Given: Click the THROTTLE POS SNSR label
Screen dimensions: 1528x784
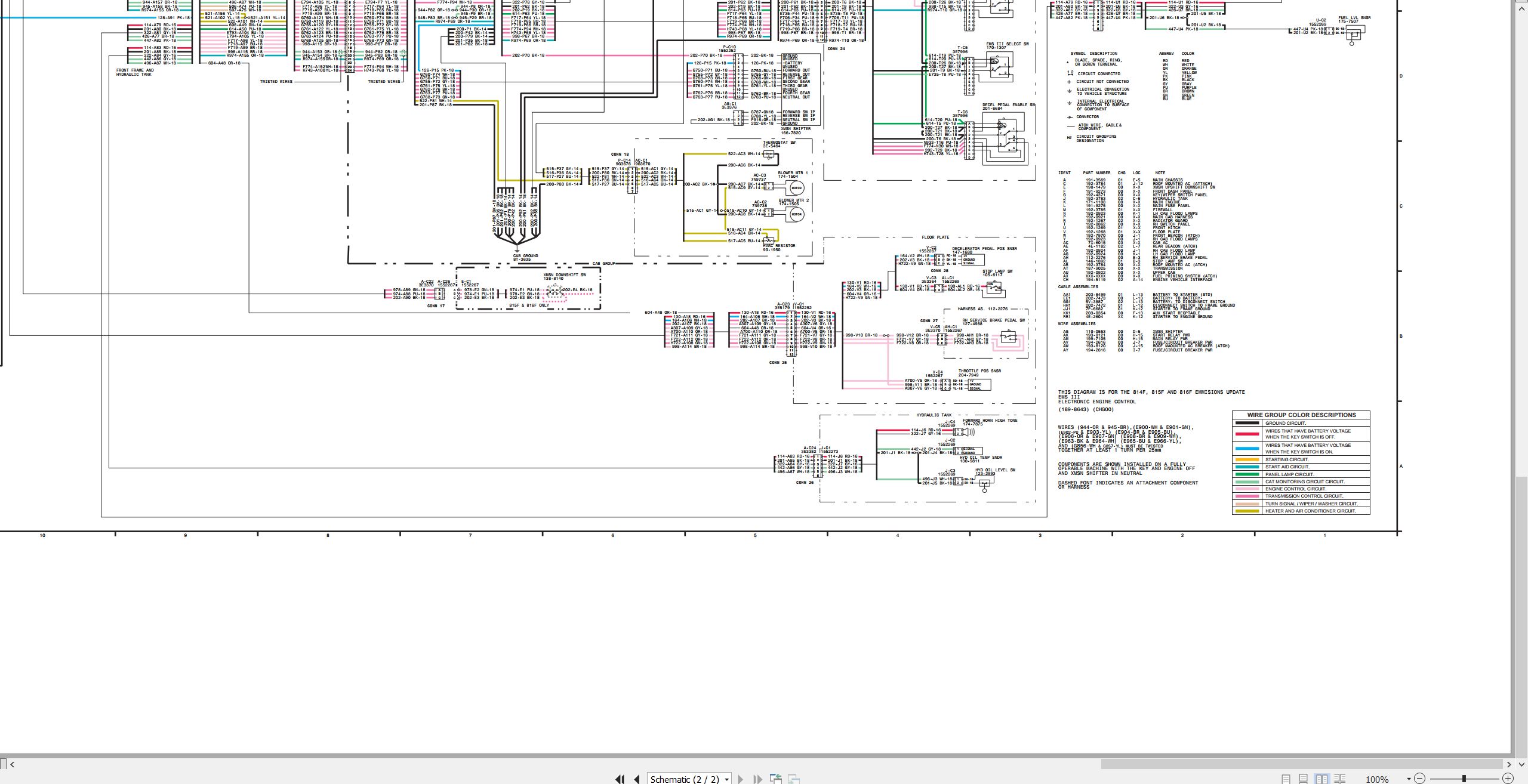Looking at the screenshot, I should tap(979, 371).
